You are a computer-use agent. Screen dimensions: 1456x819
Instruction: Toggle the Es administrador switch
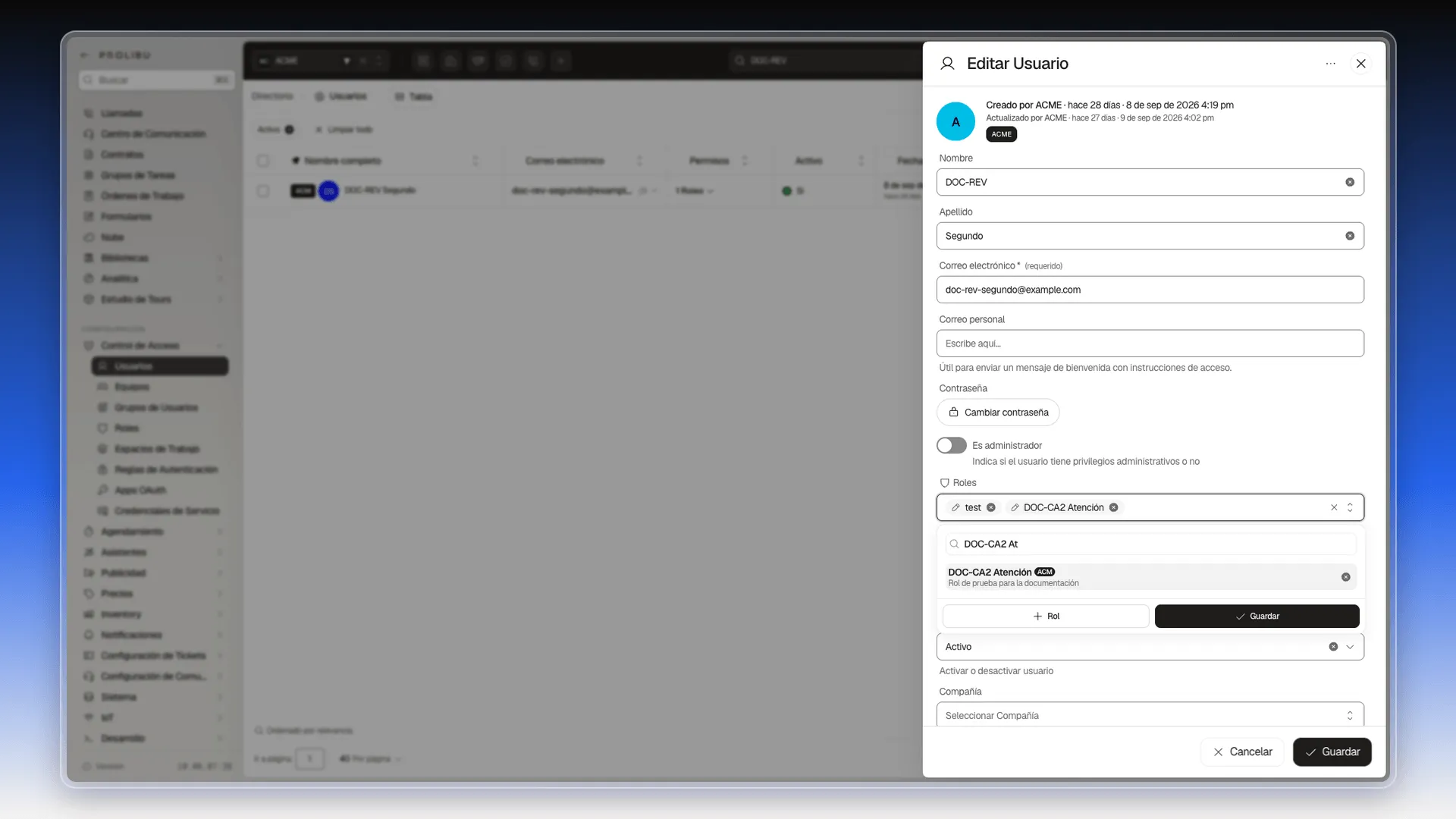[951, 445]
